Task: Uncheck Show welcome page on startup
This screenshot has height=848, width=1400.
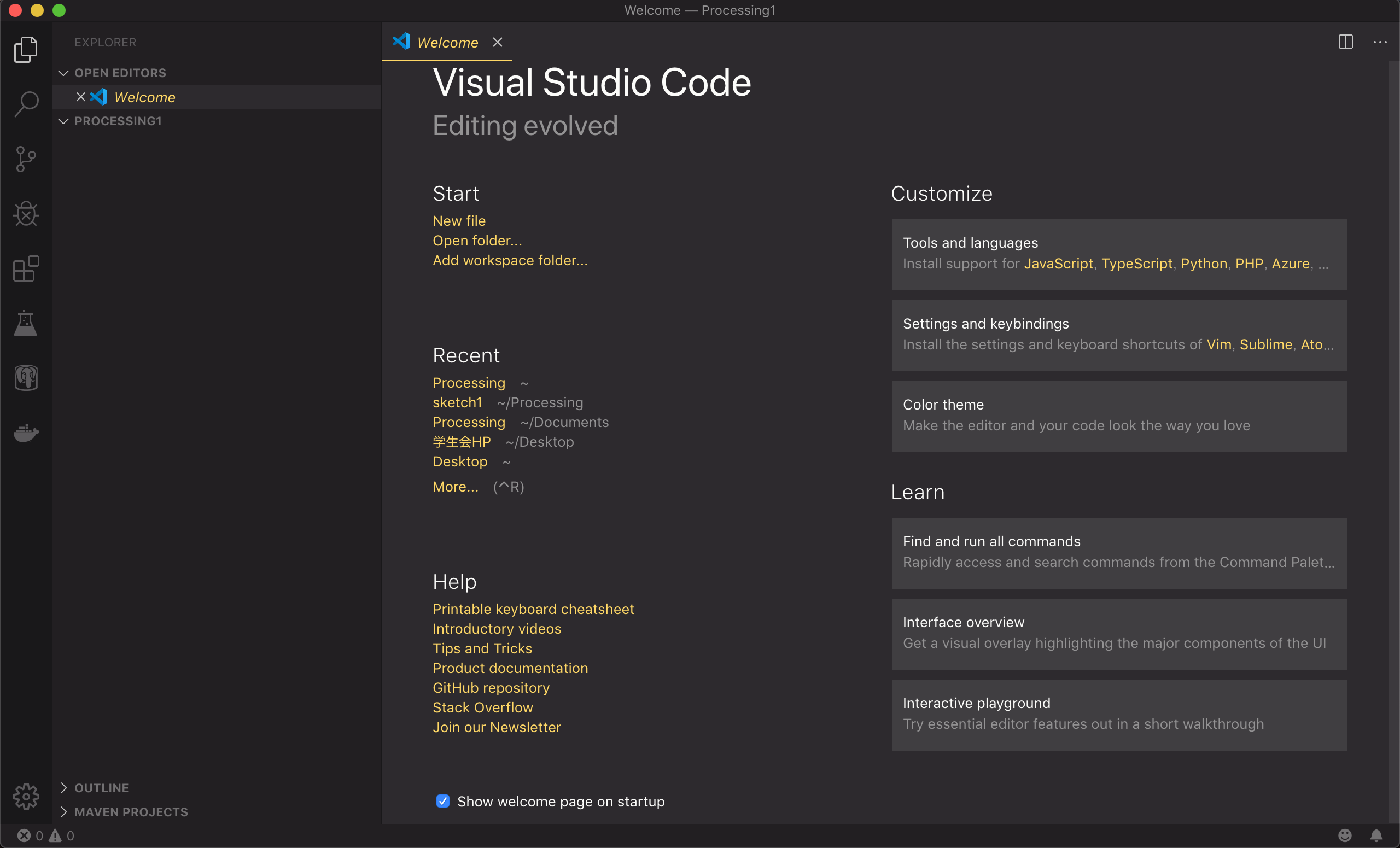Action: [442, 801]
